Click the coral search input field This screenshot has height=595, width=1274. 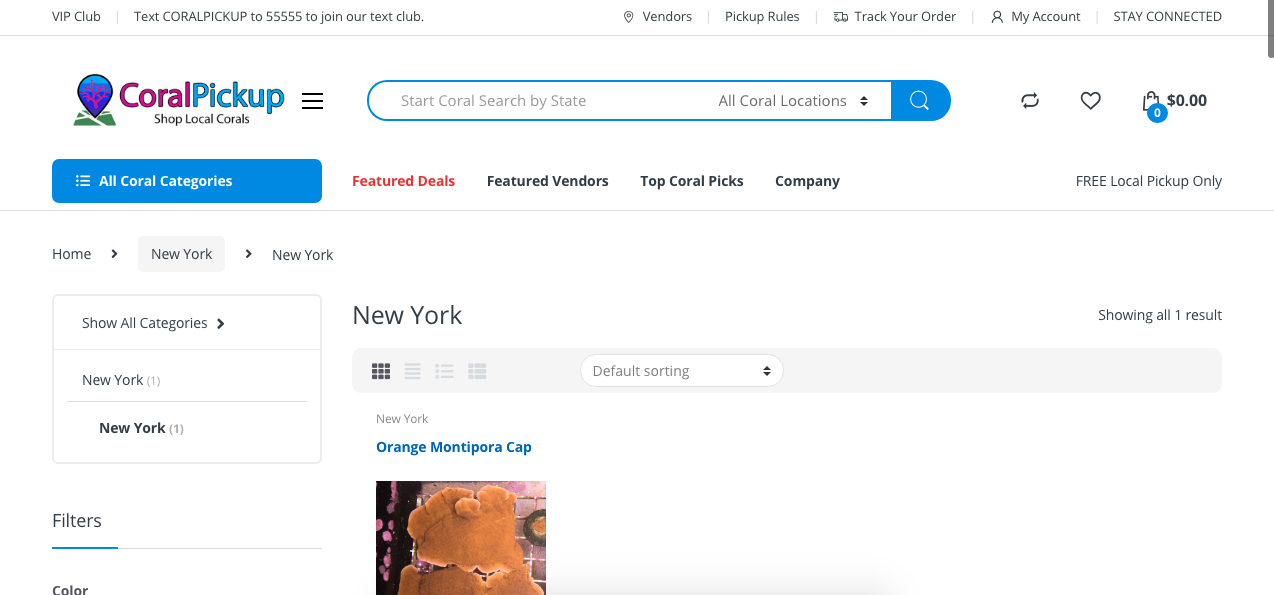[540, 101]
